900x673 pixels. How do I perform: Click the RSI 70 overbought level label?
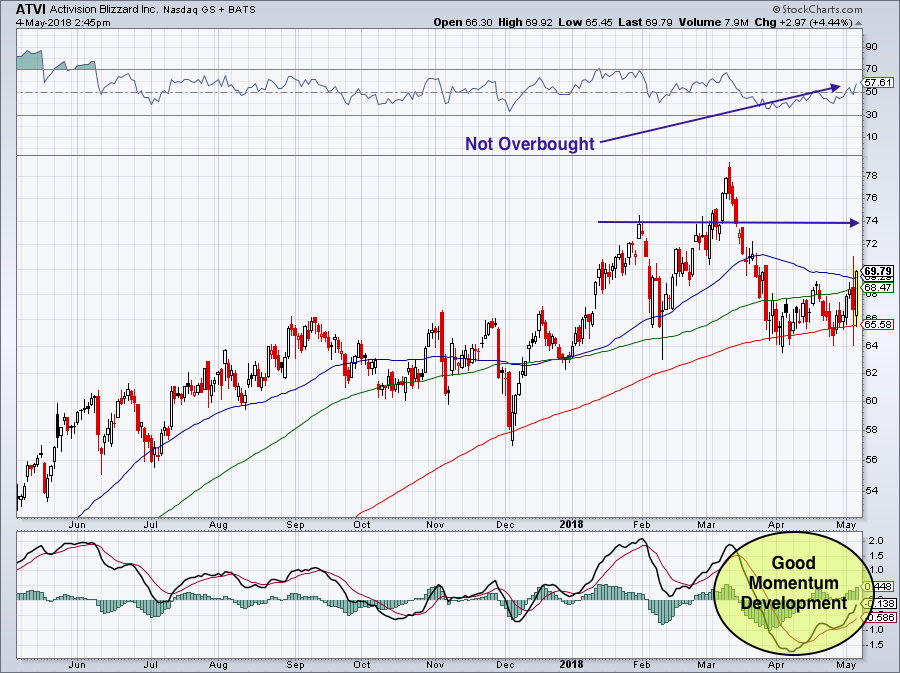[x=871, y=69]
